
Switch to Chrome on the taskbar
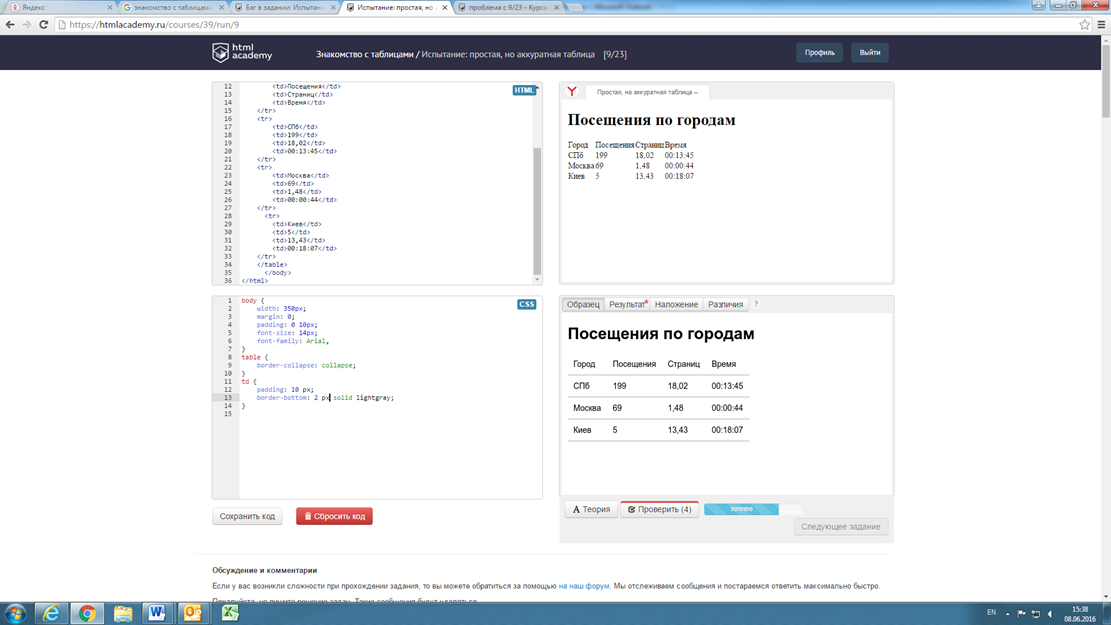(87, 613)
